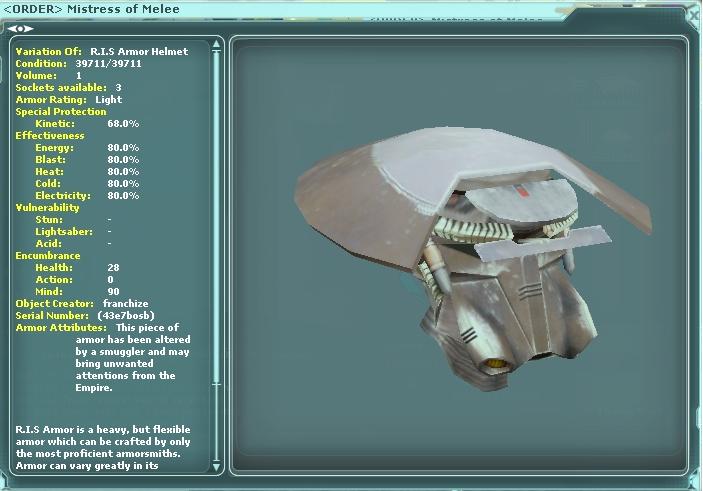Click the 'Encumbrance' heading
The height and width of the screenshot is (491, 703).
[48, 256]
